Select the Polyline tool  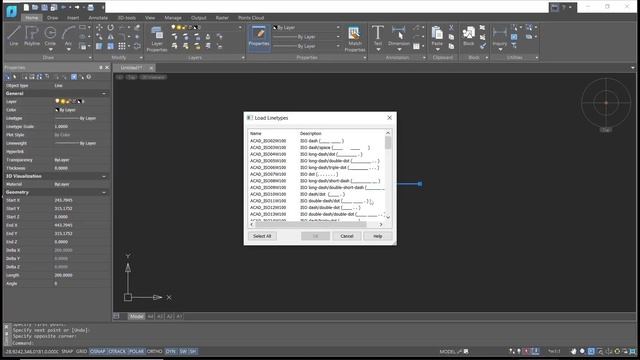(x=32, y=36)
